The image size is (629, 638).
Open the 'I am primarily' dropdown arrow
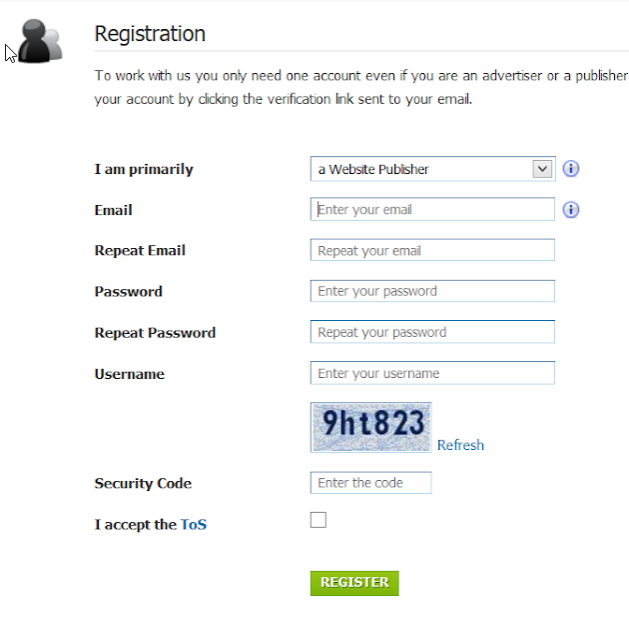pyautogui.click(x=542, y=169)
